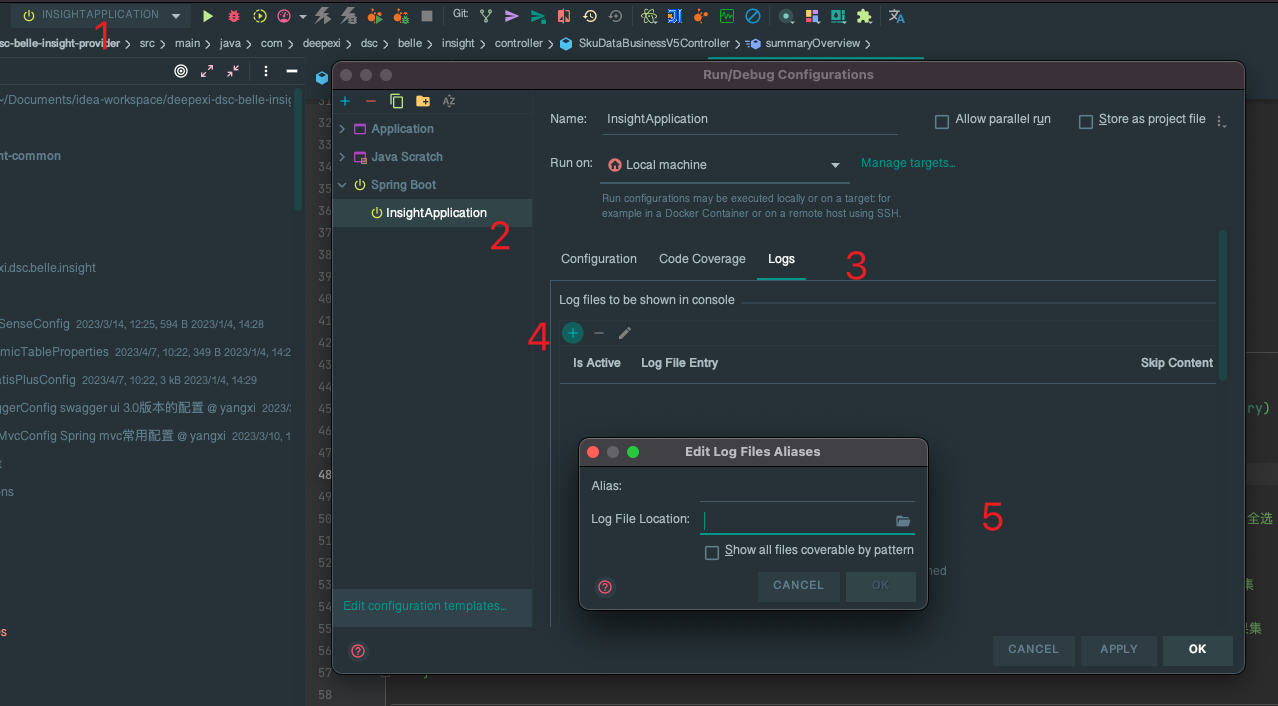Toggle Show all files coverable by pattern
The width and height of the screenshot is (1278, 706).
tap(712, 553)
